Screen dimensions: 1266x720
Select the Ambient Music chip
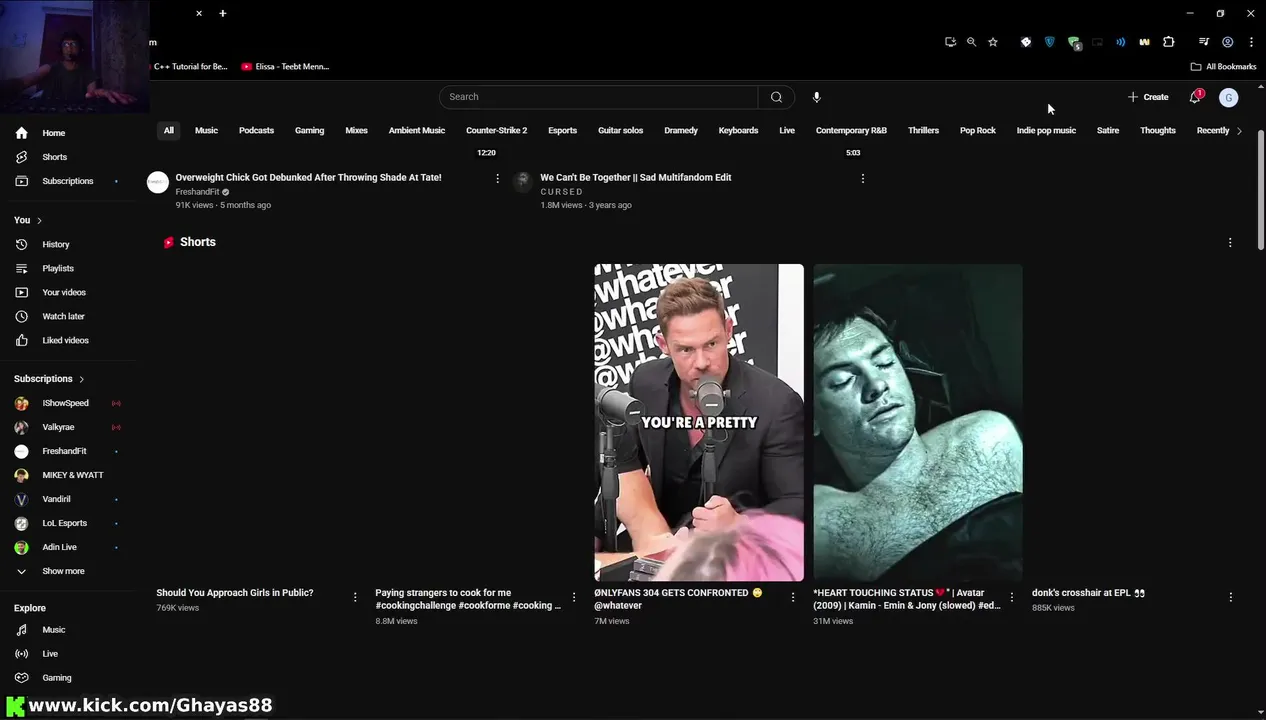417,130
